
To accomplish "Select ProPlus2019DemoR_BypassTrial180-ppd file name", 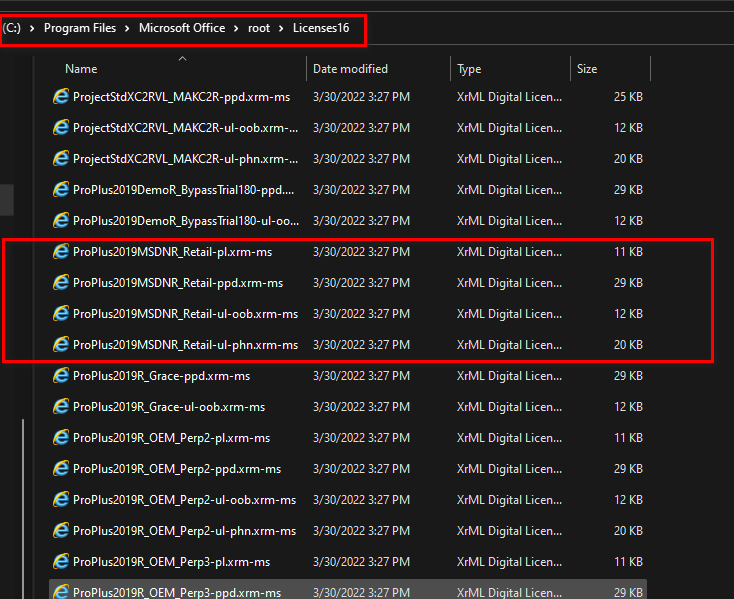I will click(184, 190).
